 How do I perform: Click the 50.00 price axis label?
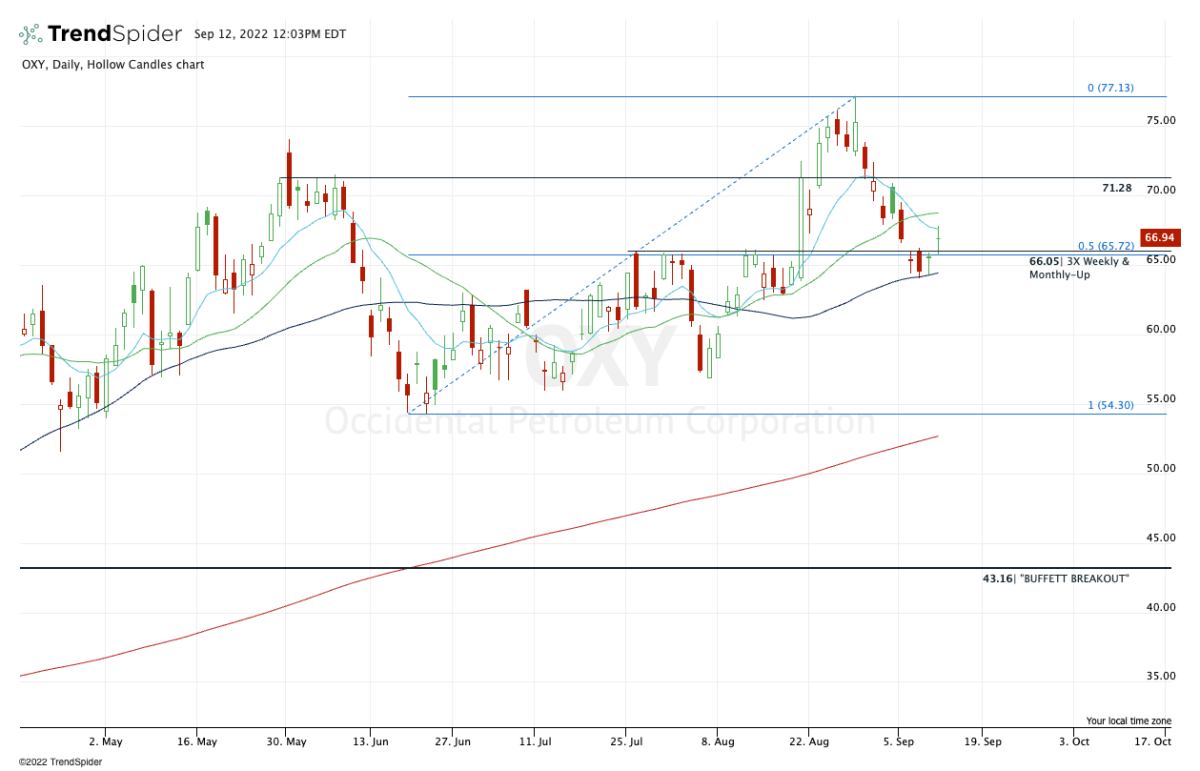tap(1160, 468)
